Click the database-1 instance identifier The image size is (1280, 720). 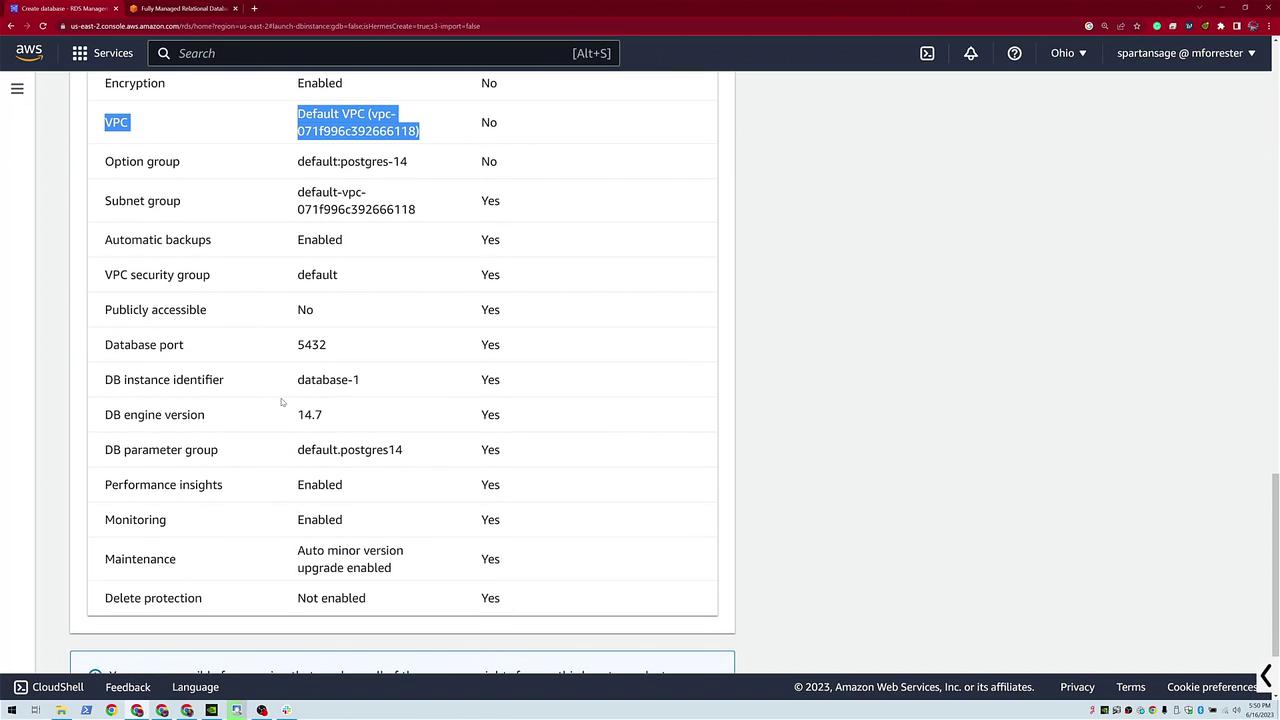pyautogui.click(x=328, y=380)
